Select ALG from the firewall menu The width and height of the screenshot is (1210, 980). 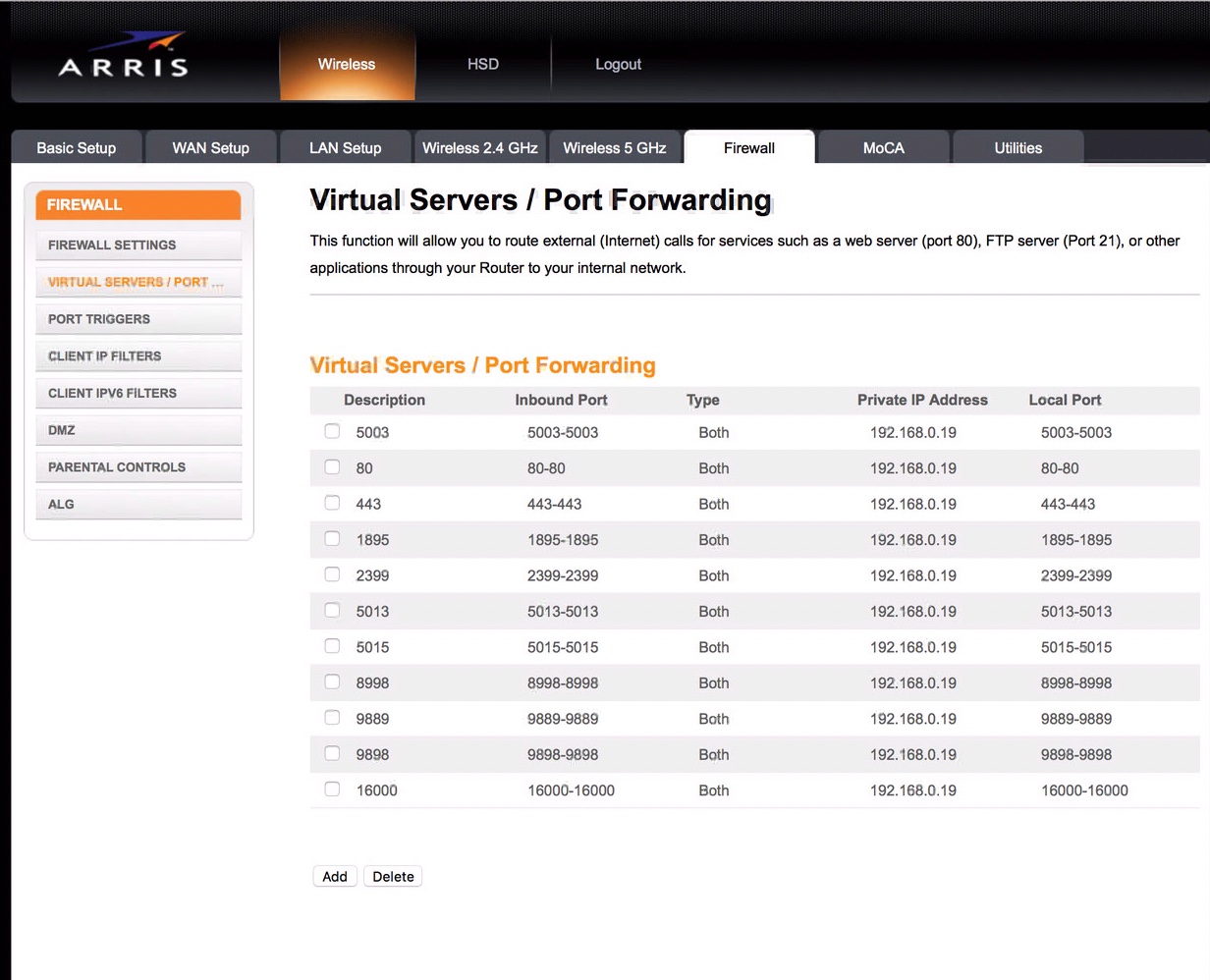tap(138, 504)
